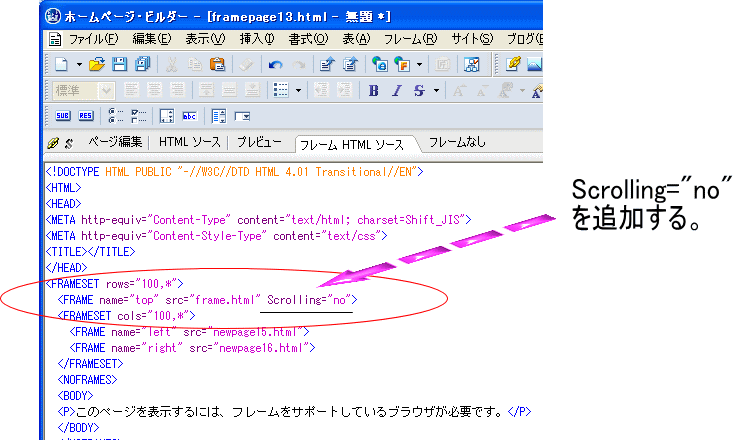Open the text decoration dropdown arrow

tap(436, 90)
